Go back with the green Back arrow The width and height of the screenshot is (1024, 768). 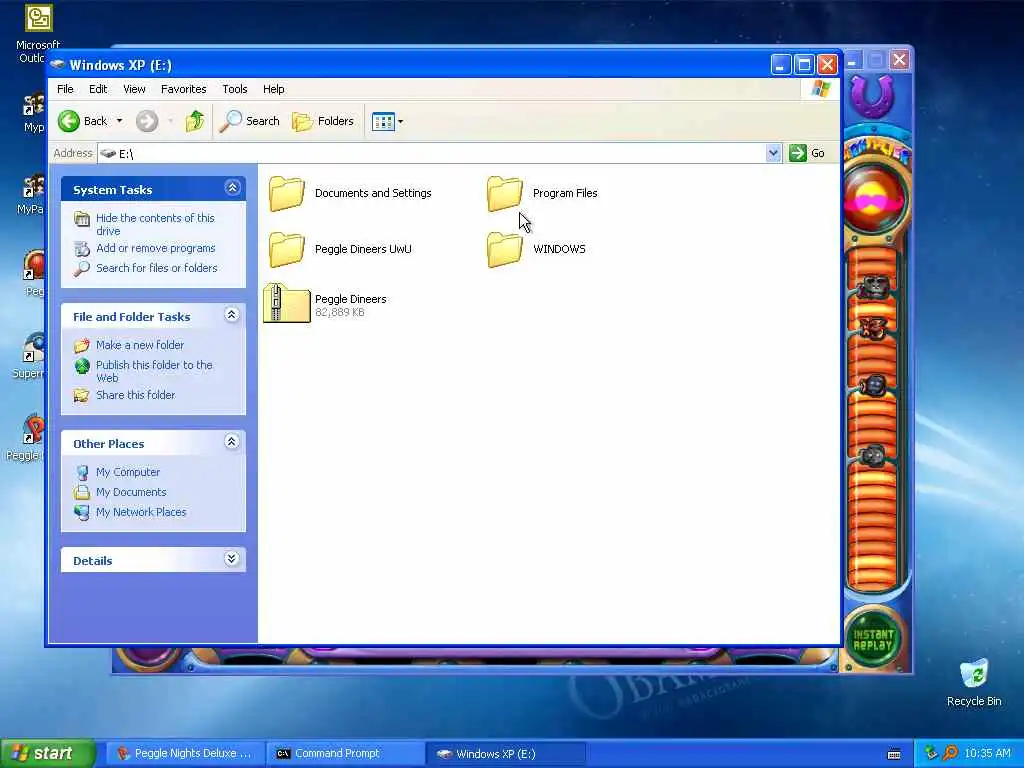[x=82, y=121]
